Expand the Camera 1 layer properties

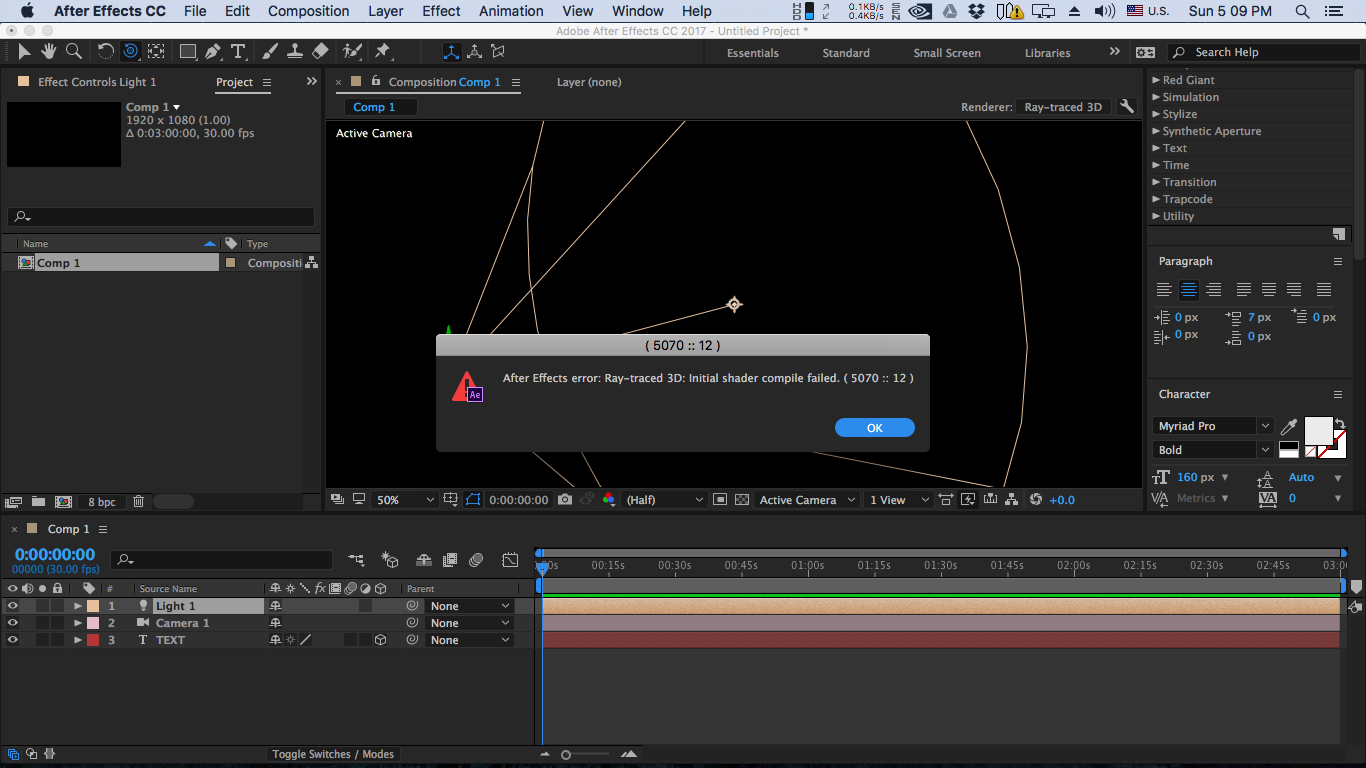pos(78,623)
